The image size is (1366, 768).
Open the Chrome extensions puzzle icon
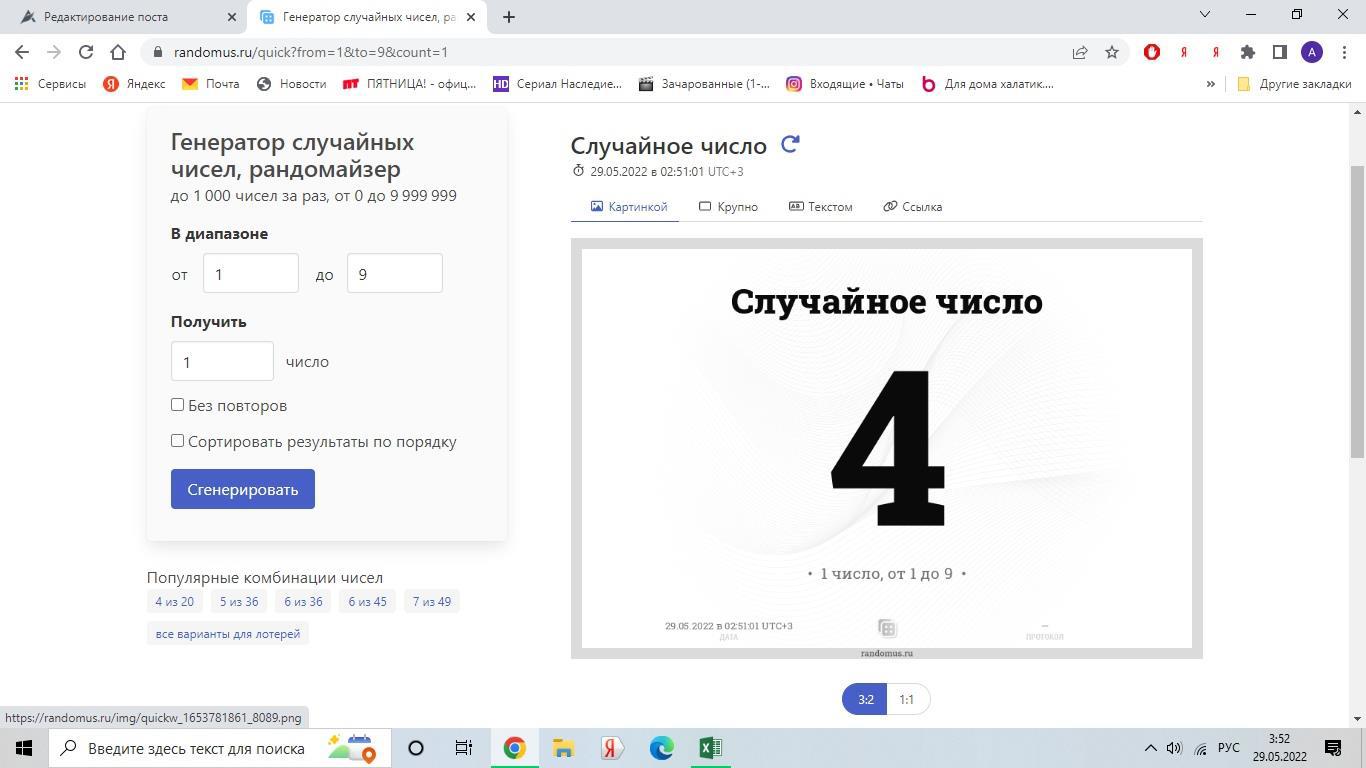tap(1248, 52)
